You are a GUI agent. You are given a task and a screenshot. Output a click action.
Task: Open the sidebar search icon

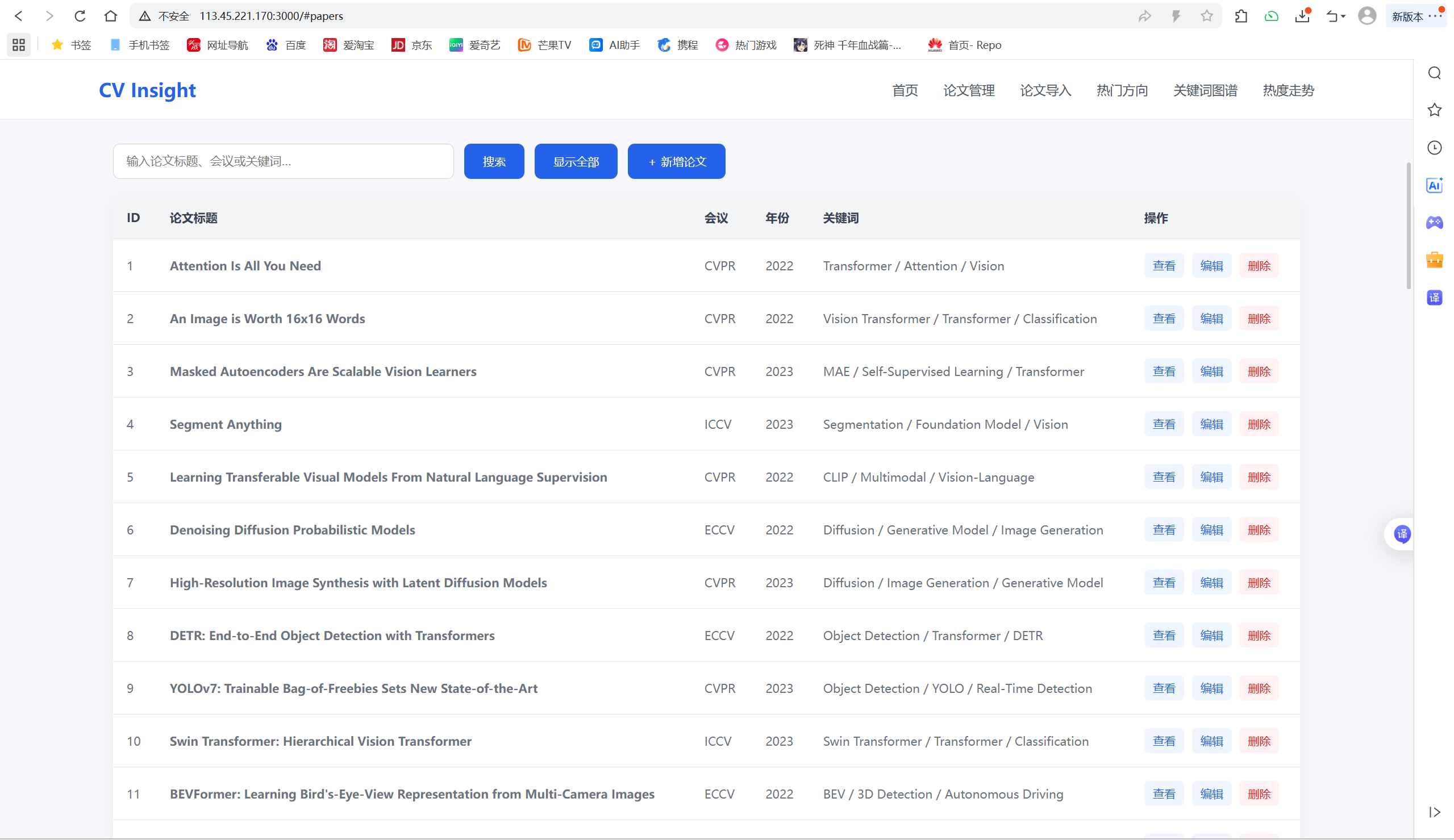pyautogui.click(x=1434, y=73)
